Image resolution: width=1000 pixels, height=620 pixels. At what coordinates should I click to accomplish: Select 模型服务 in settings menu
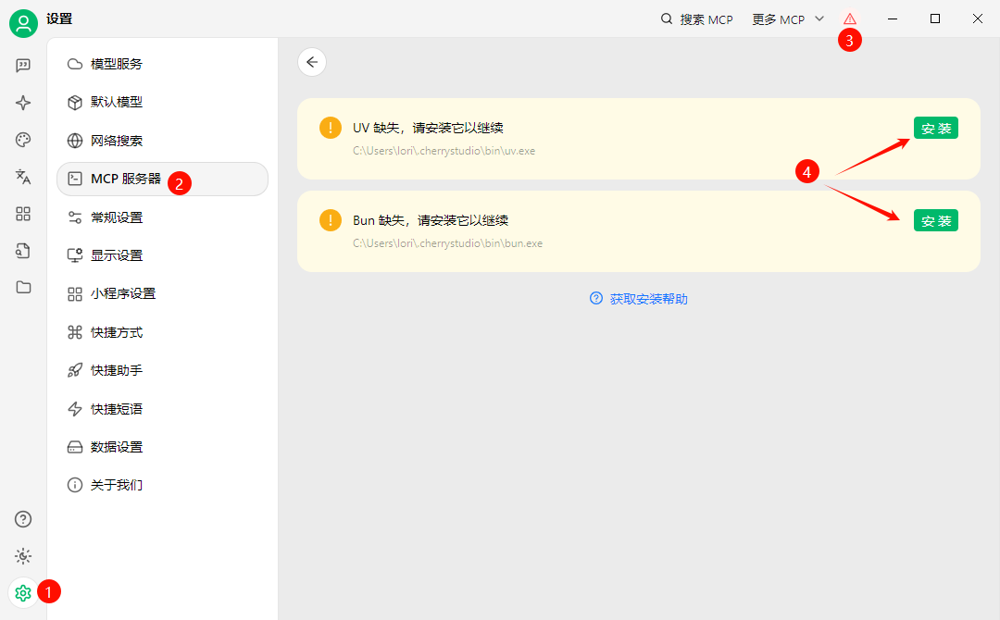[x=116, y=64]
